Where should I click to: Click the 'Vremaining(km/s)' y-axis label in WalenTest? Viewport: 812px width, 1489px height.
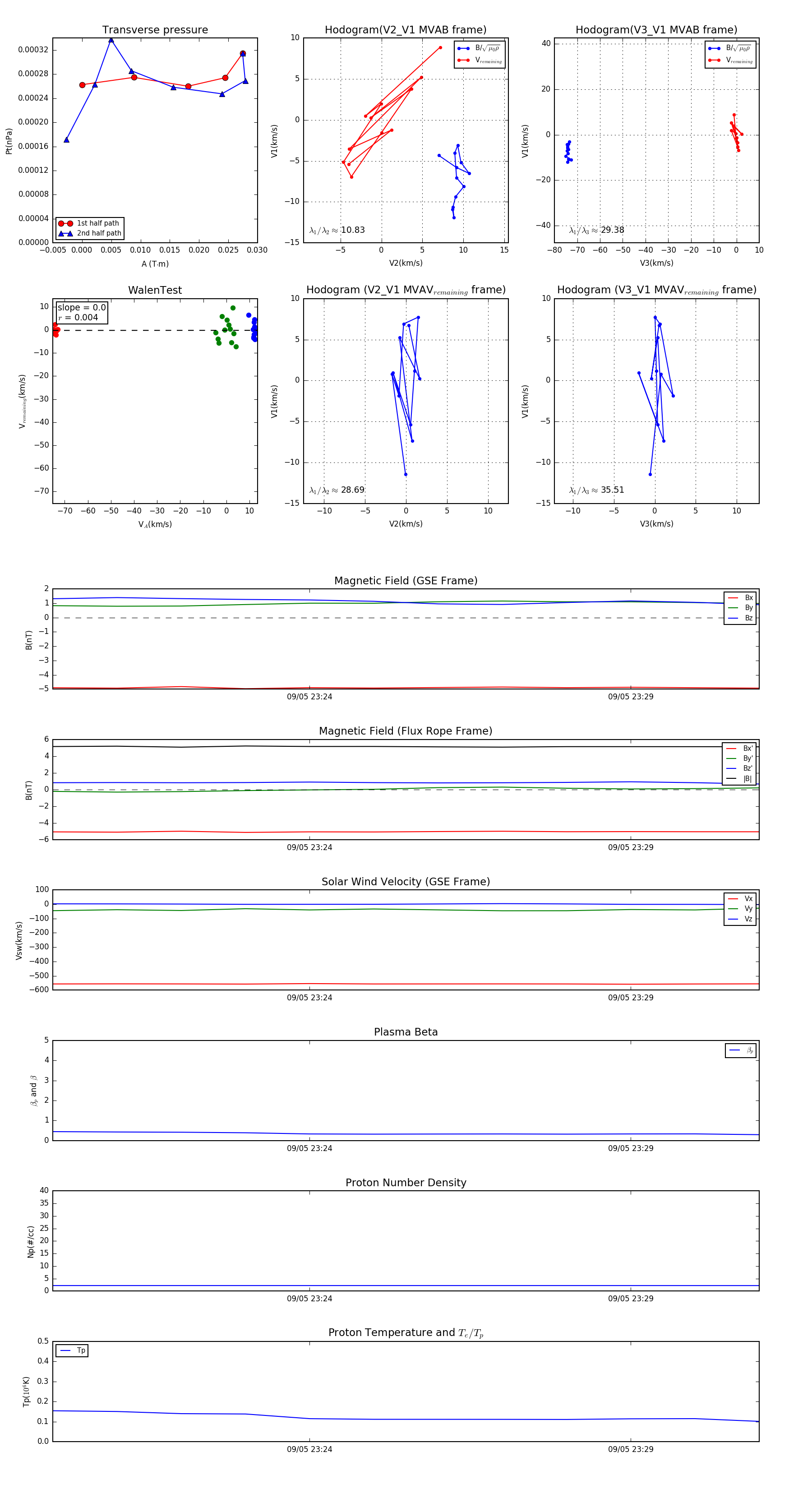[x=23, y=401]
